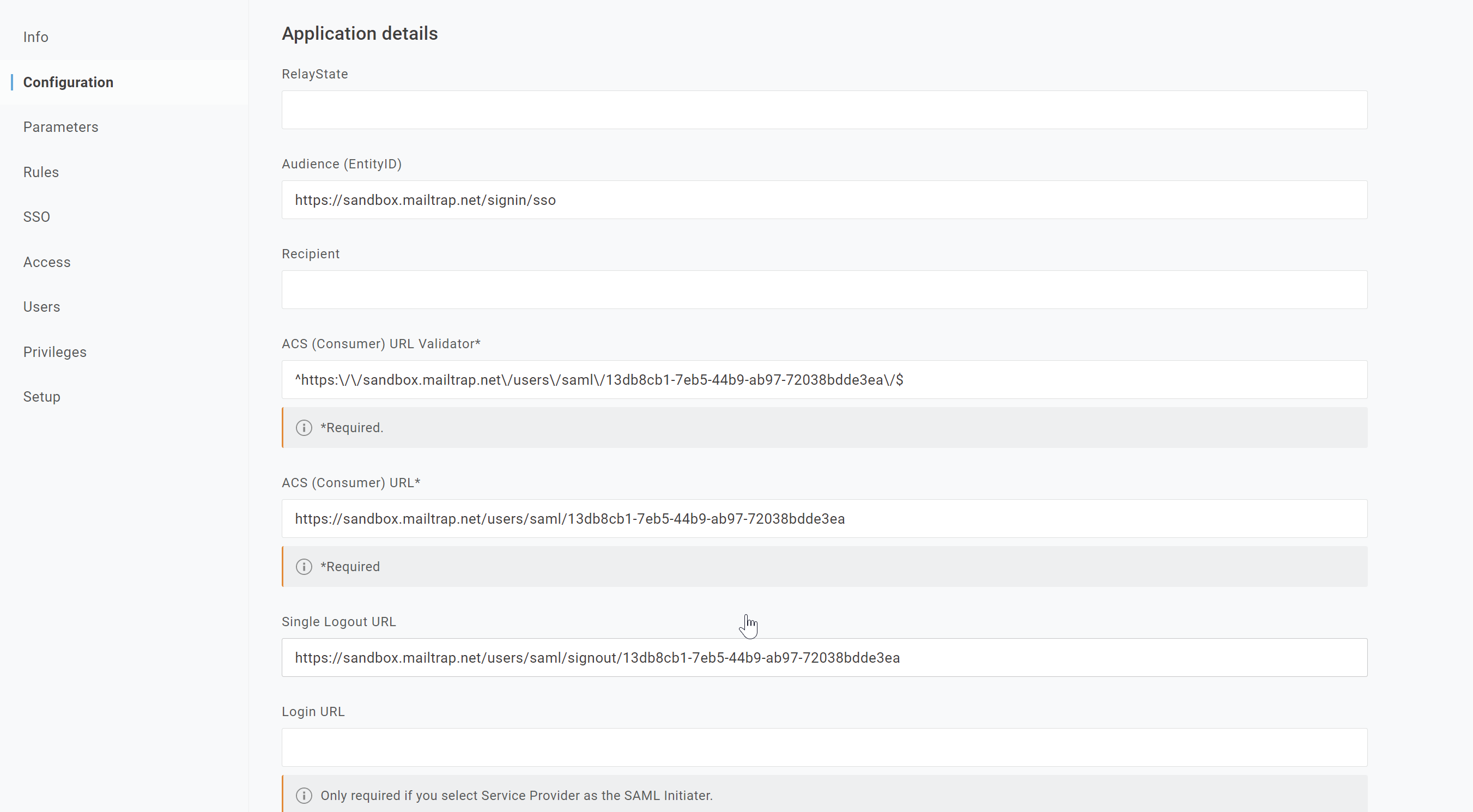Go to the Users section
1473x812 pixels.
pyautogui.click(x=41, y=307)
